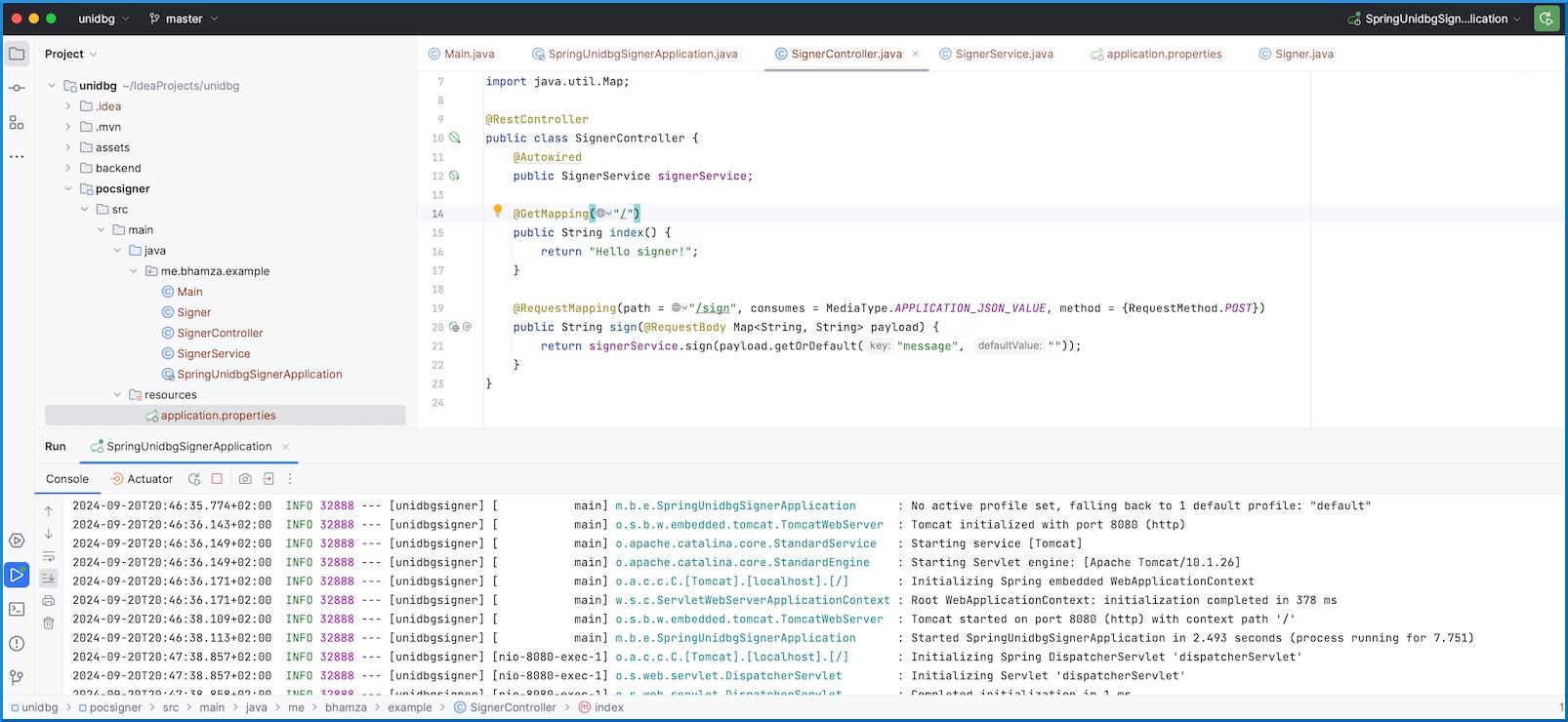Click the endpoint gutter icon on line 20

click(453, 327)
